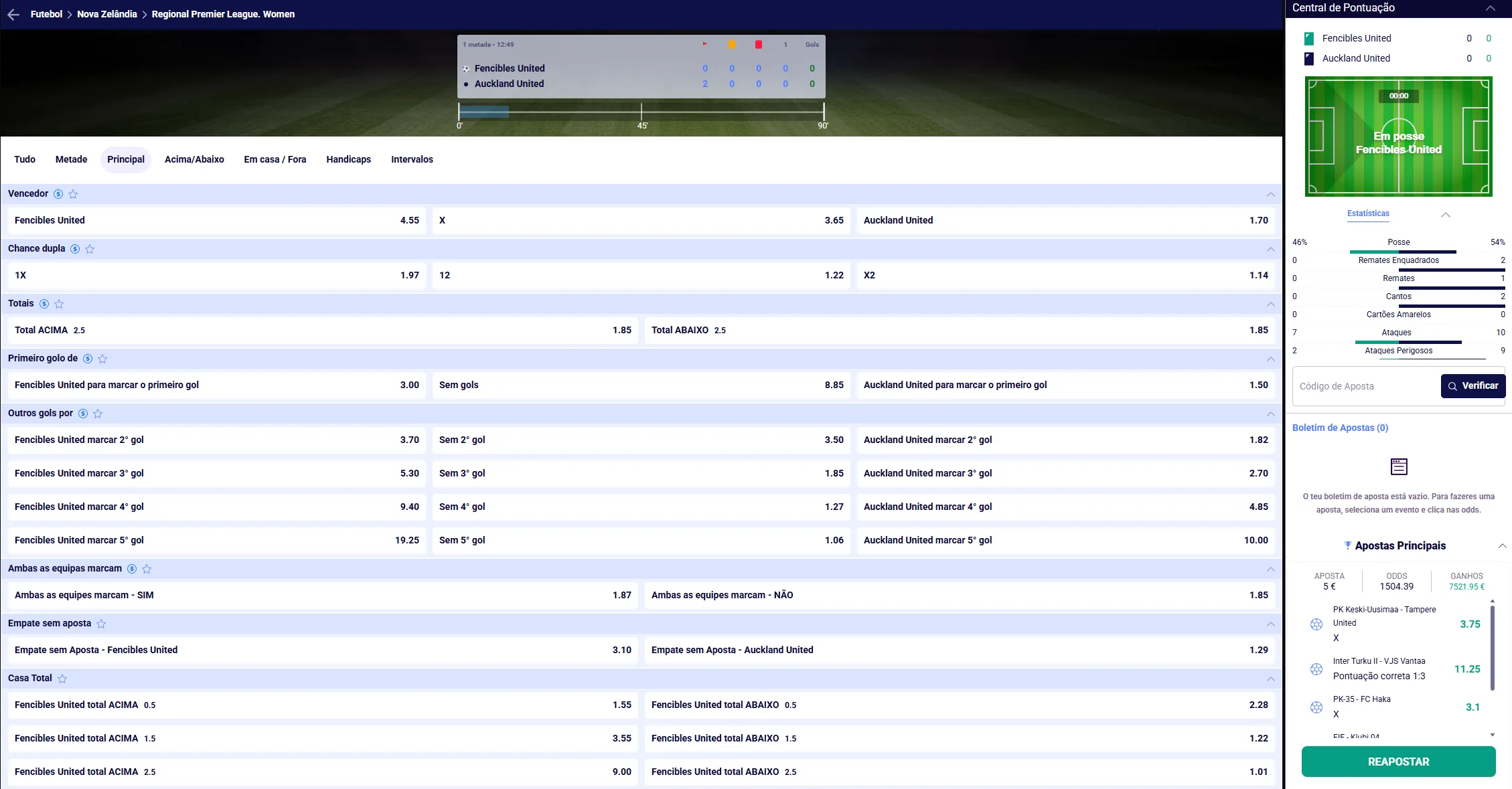Collapse the Empate sem aposta section
The height and width of the screenshot is (789, 1512).
[x=1270, y=624]
